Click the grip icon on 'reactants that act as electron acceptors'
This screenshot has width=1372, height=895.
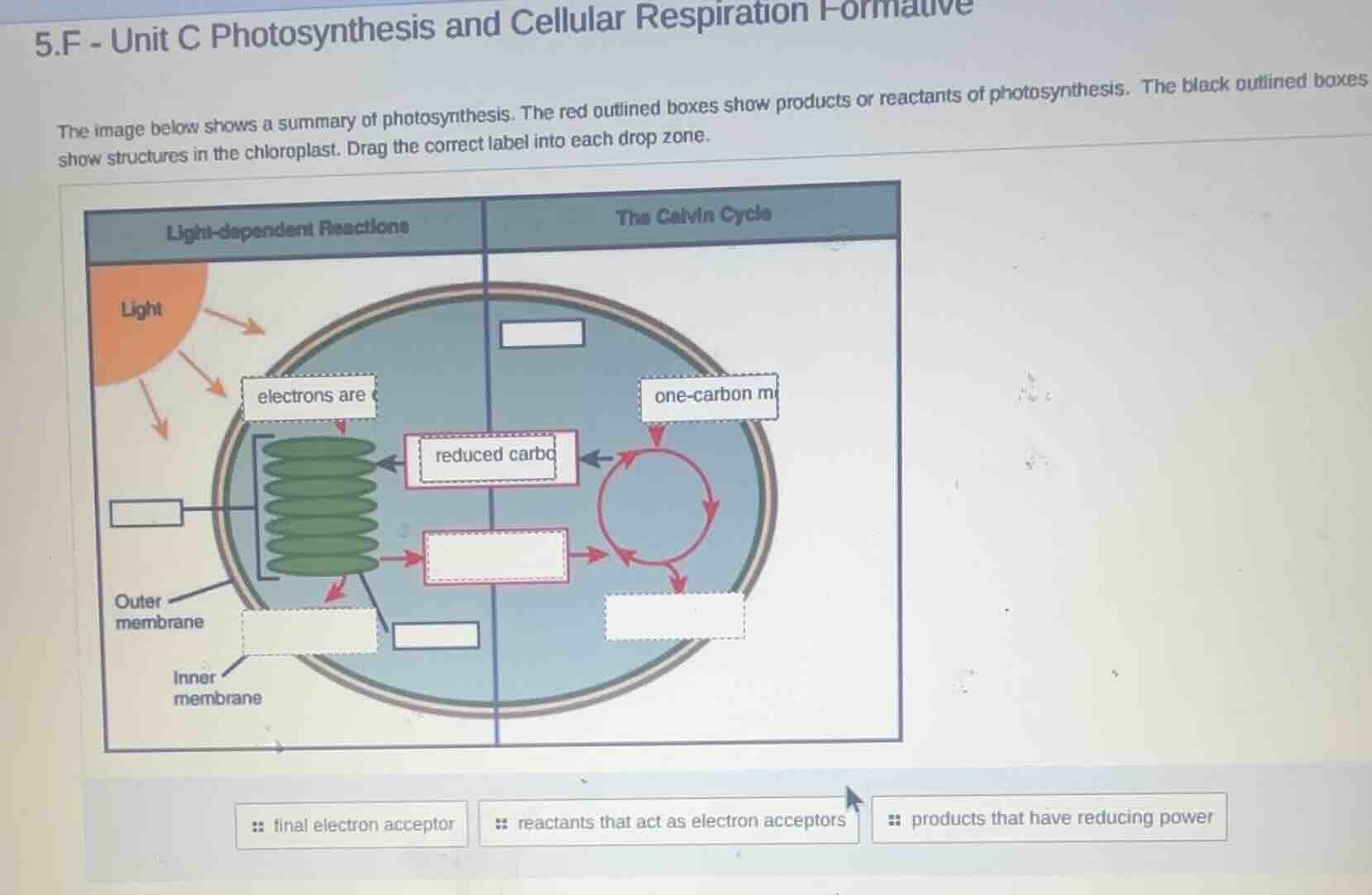pos(500,822)
